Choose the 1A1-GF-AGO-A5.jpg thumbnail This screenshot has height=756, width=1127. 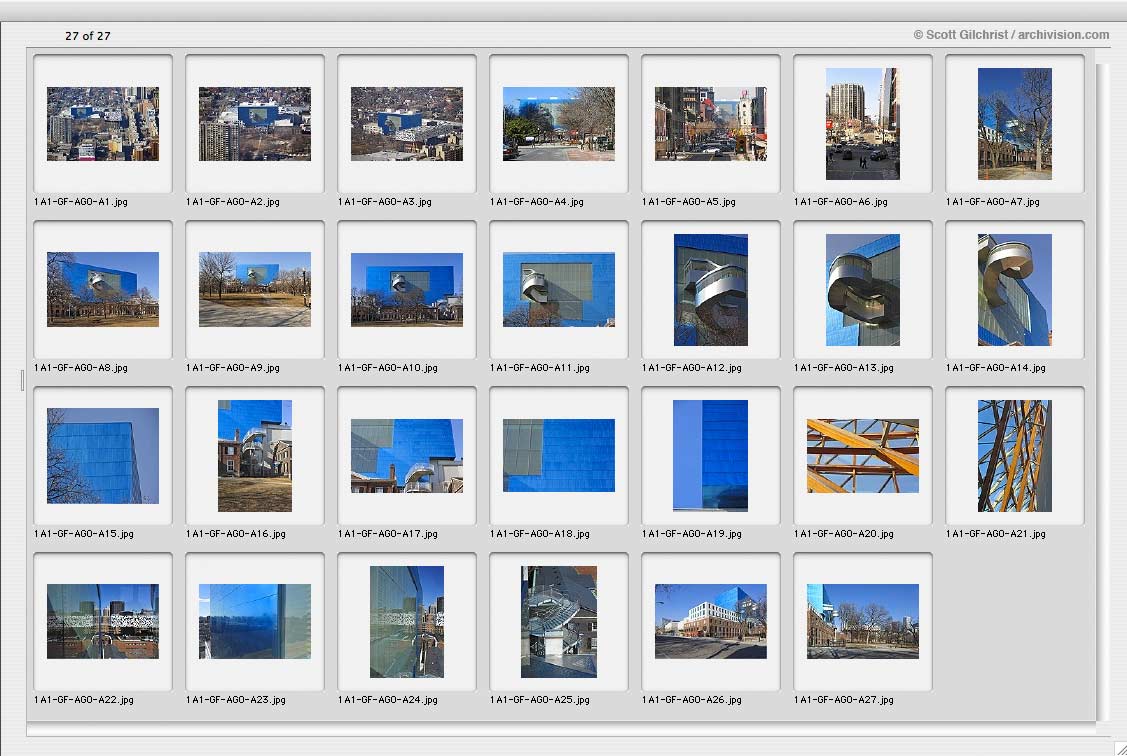pyautogui.click(x=711, y=124)
